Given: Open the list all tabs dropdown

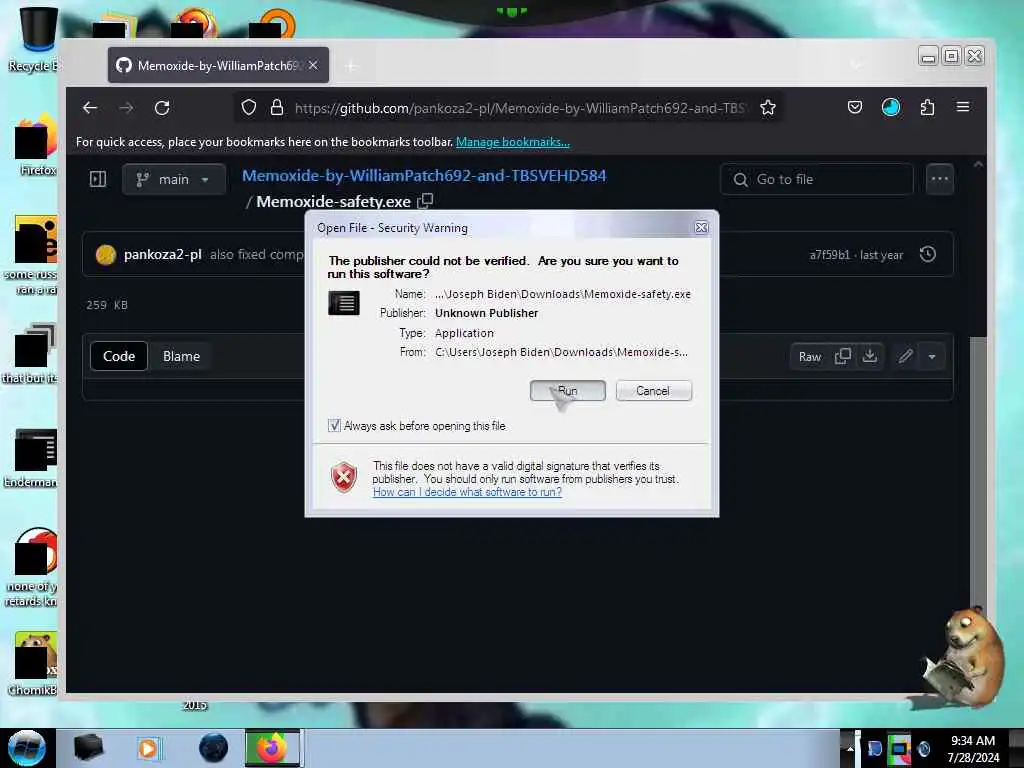Looking at the screenshot, I should tap(857, 65).
